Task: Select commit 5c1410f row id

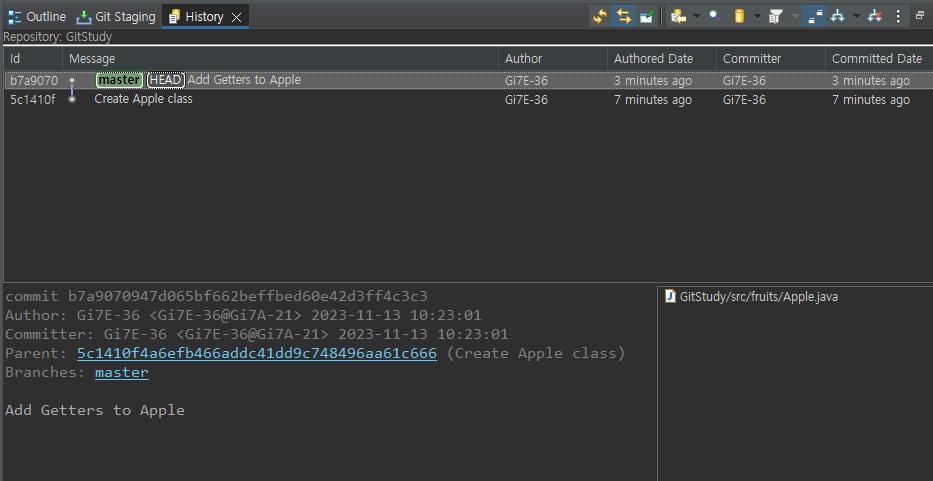Action: pyautogui.click(x=33, y=99)
